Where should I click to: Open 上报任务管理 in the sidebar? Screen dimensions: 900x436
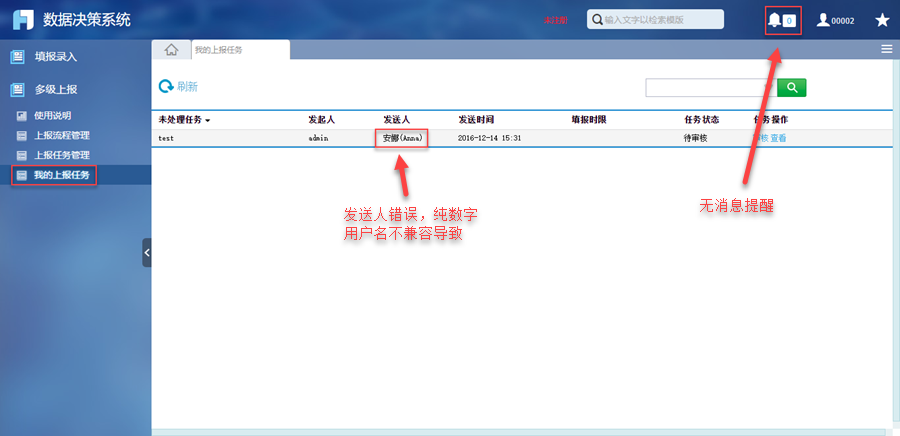coord(61,155)
